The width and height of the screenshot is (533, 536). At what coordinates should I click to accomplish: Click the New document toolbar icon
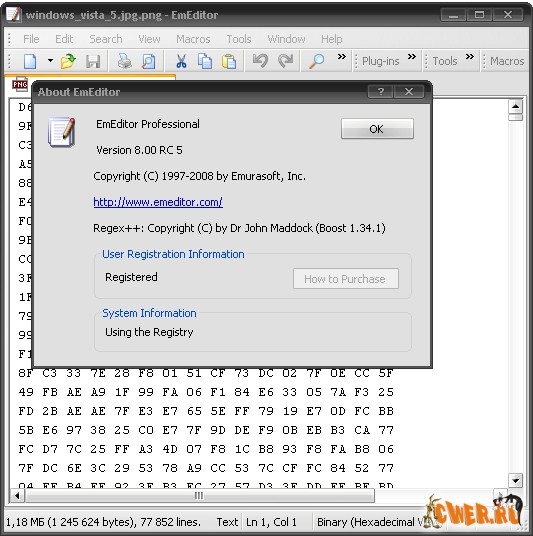[30, 62]
